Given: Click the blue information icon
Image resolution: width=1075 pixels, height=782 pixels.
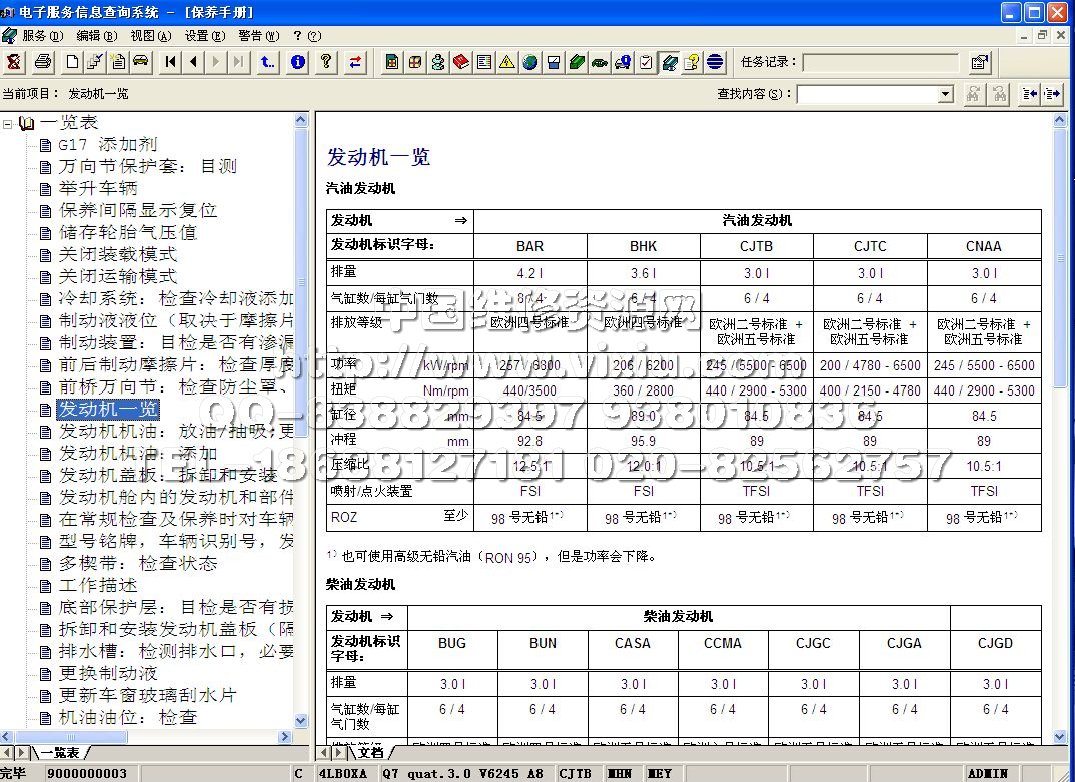Looking at the screenshot, I should (x=297, y=62).
